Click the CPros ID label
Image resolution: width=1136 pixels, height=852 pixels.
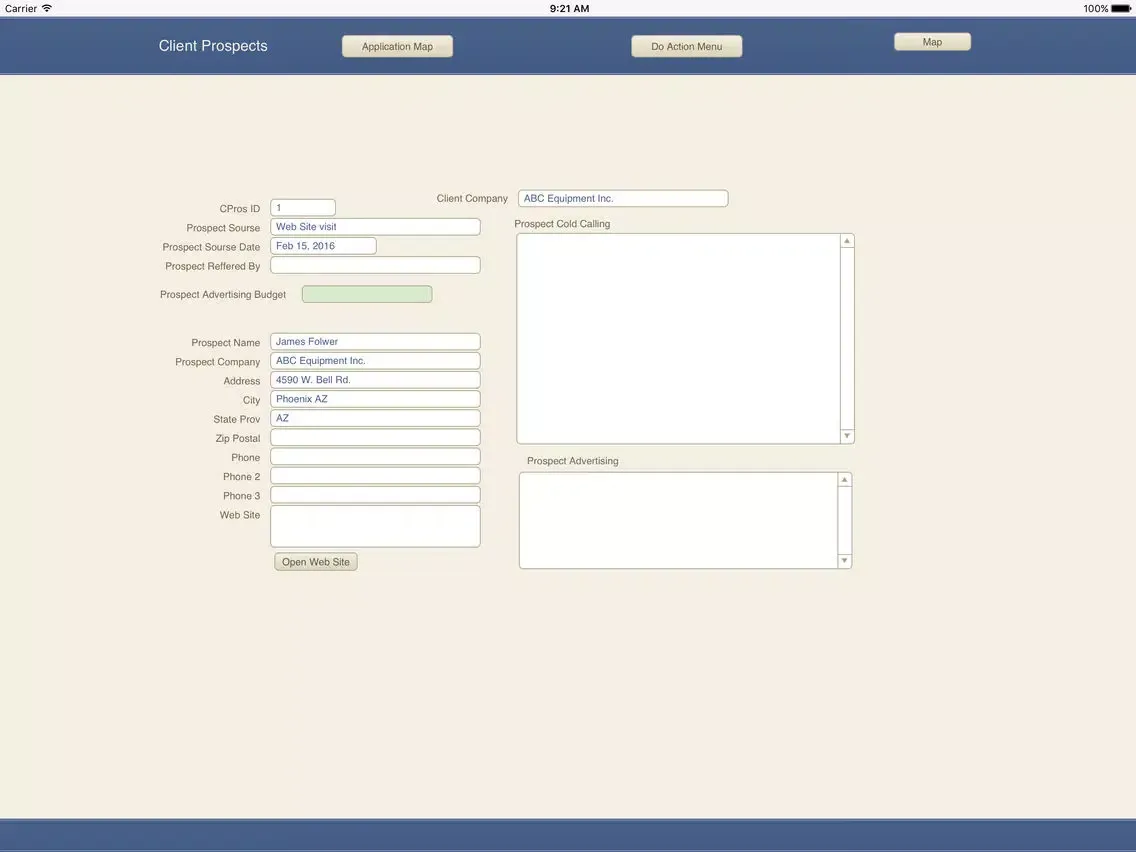click(240, 209)
